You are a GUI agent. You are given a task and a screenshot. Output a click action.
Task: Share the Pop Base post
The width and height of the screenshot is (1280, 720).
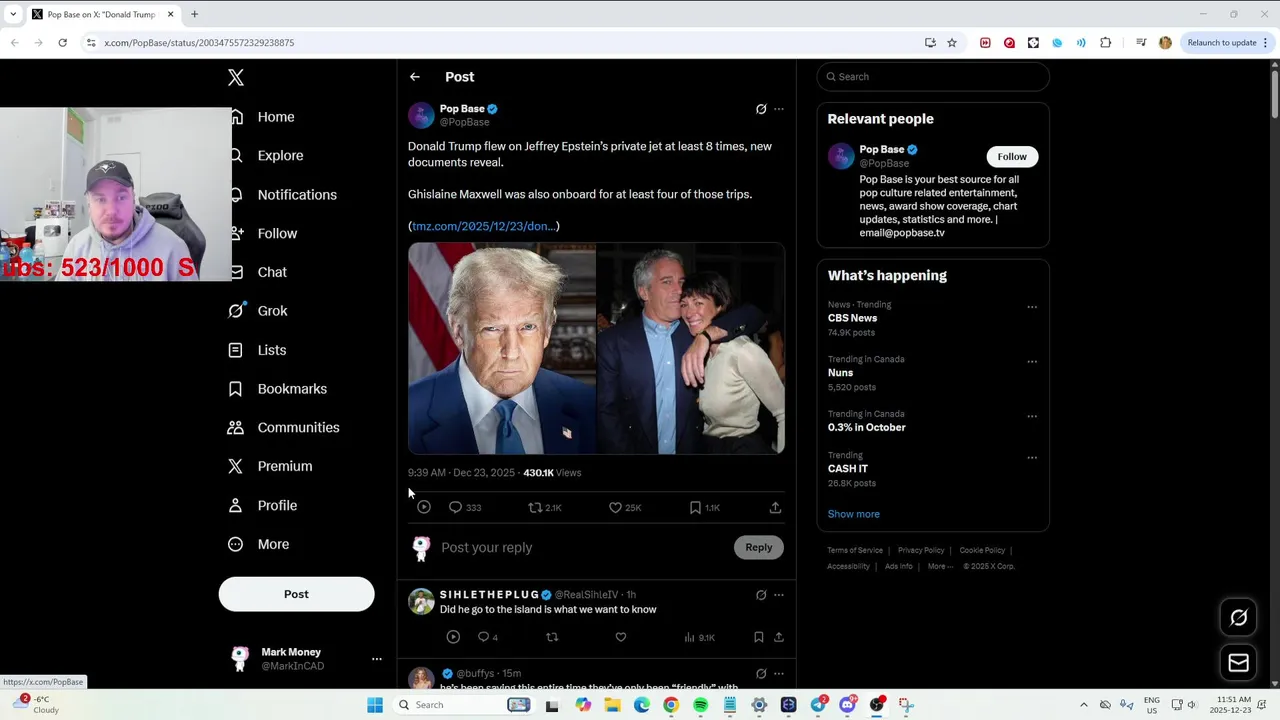coord(775,508)
